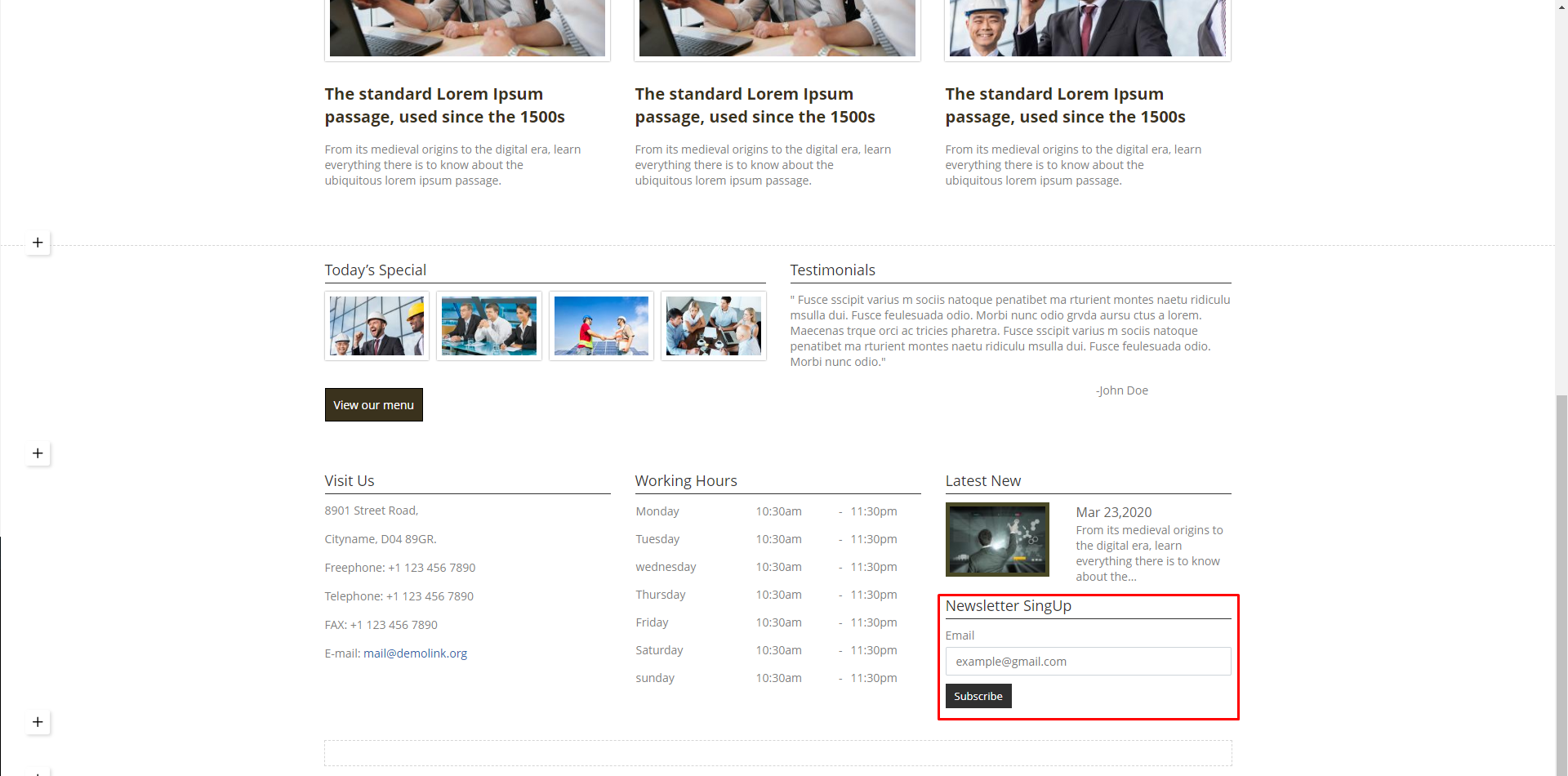
Task: Click the Telephone number line
Action: [x=399, y=596]
